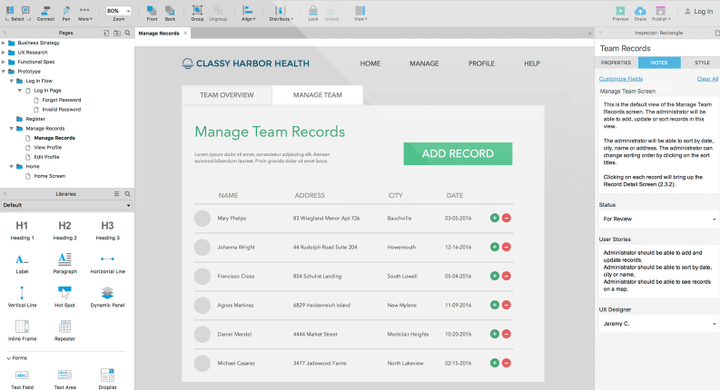720x390 pixels.
Task: Open the View toolbar menu
Action: click(360, 13)
